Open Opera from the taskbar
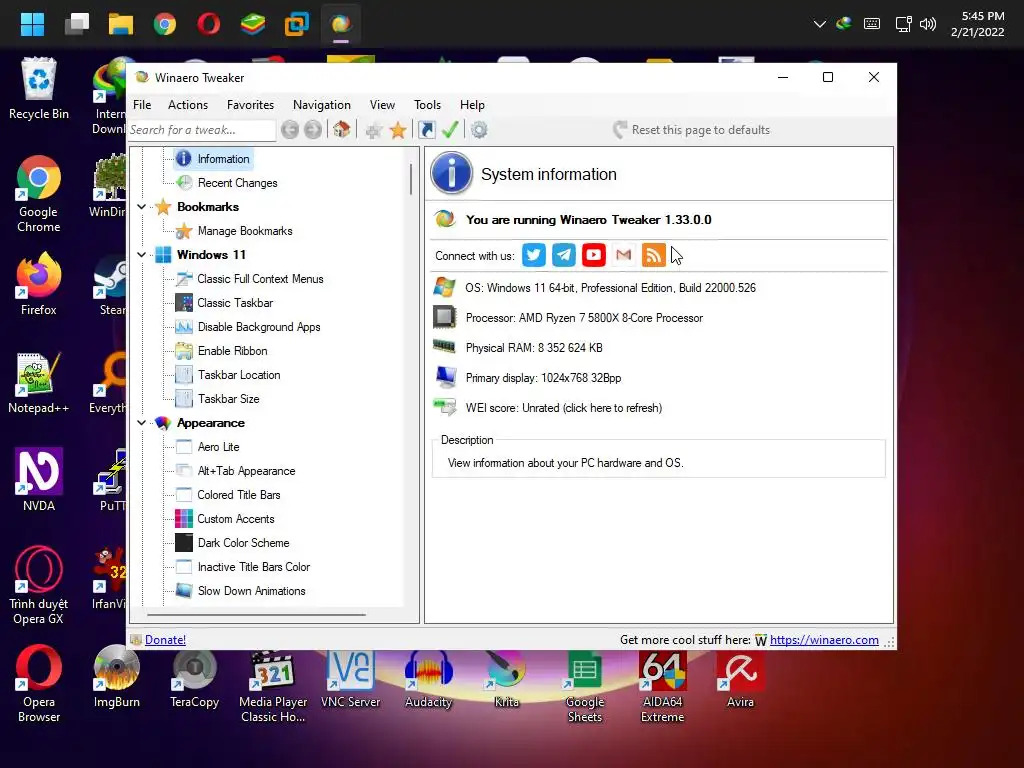 click(209, 24)
